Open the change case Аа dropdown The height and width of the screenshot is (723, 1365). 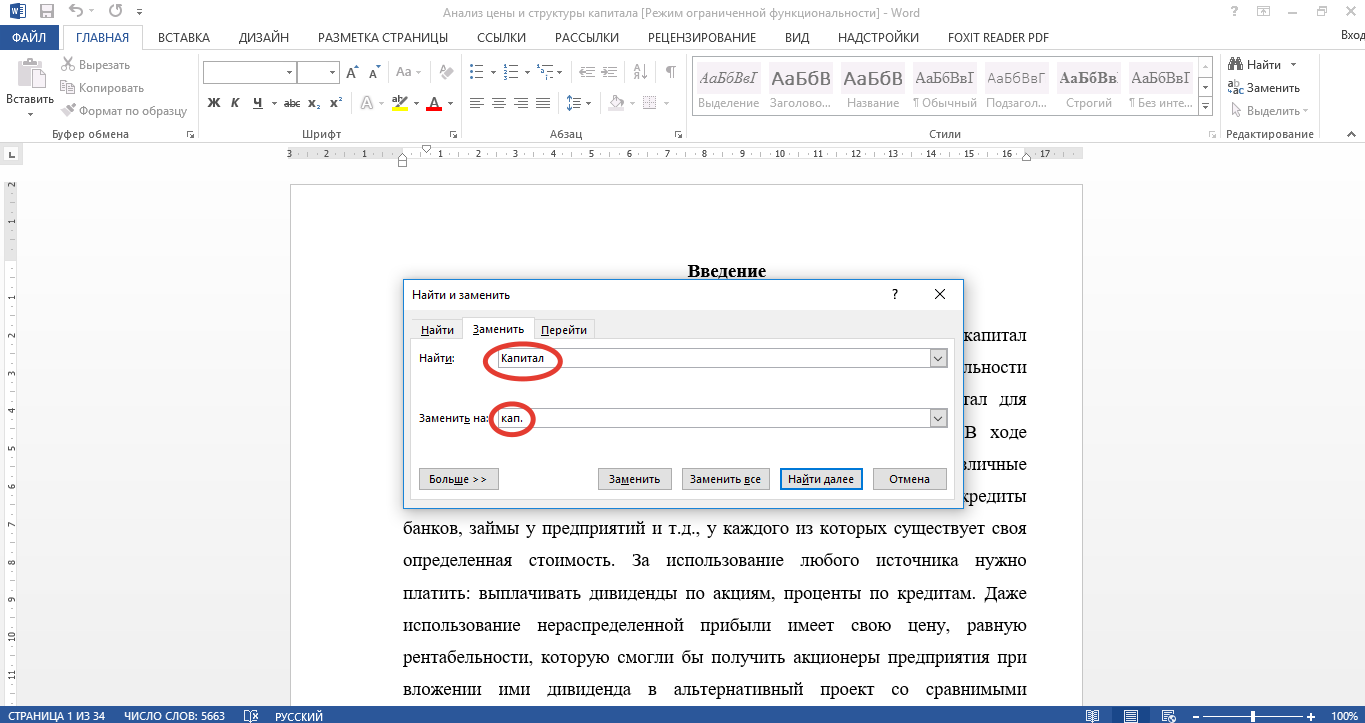pos(408,73)
